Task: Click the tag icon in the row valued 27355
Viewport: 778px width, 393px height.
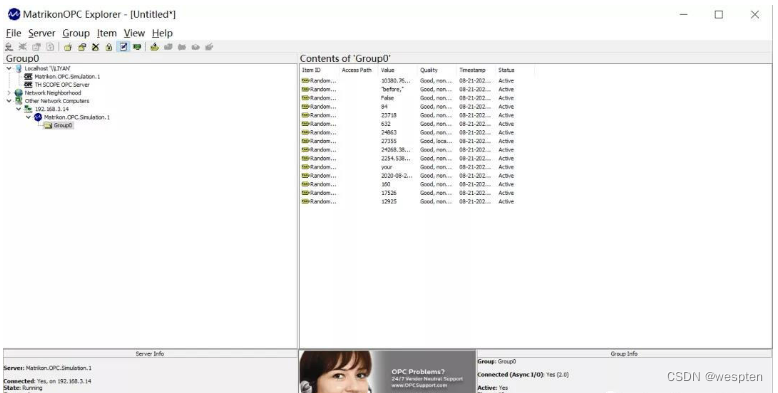Action: tap(305, 141)
